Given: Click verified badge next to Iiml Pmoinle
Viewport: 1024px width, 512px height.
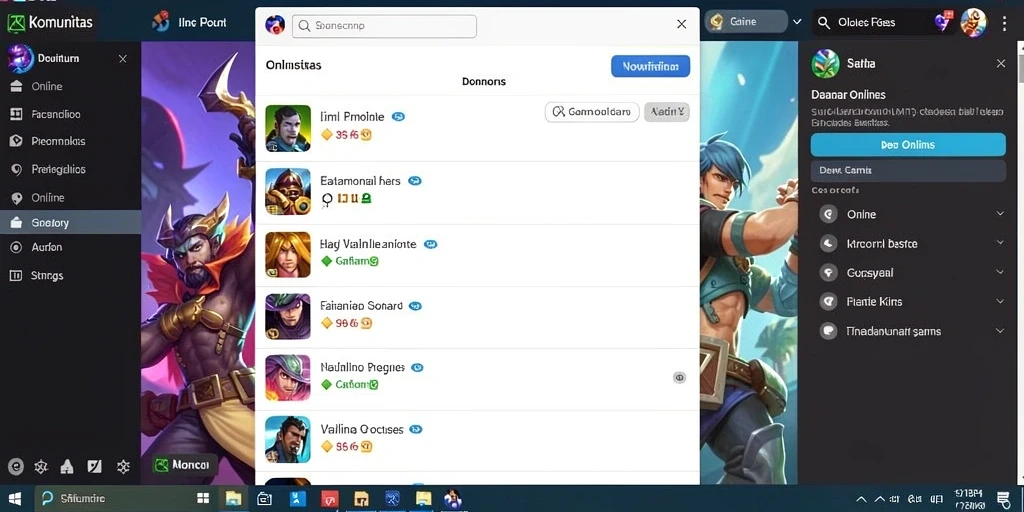Looking at the screenshot, I should 398,117.
